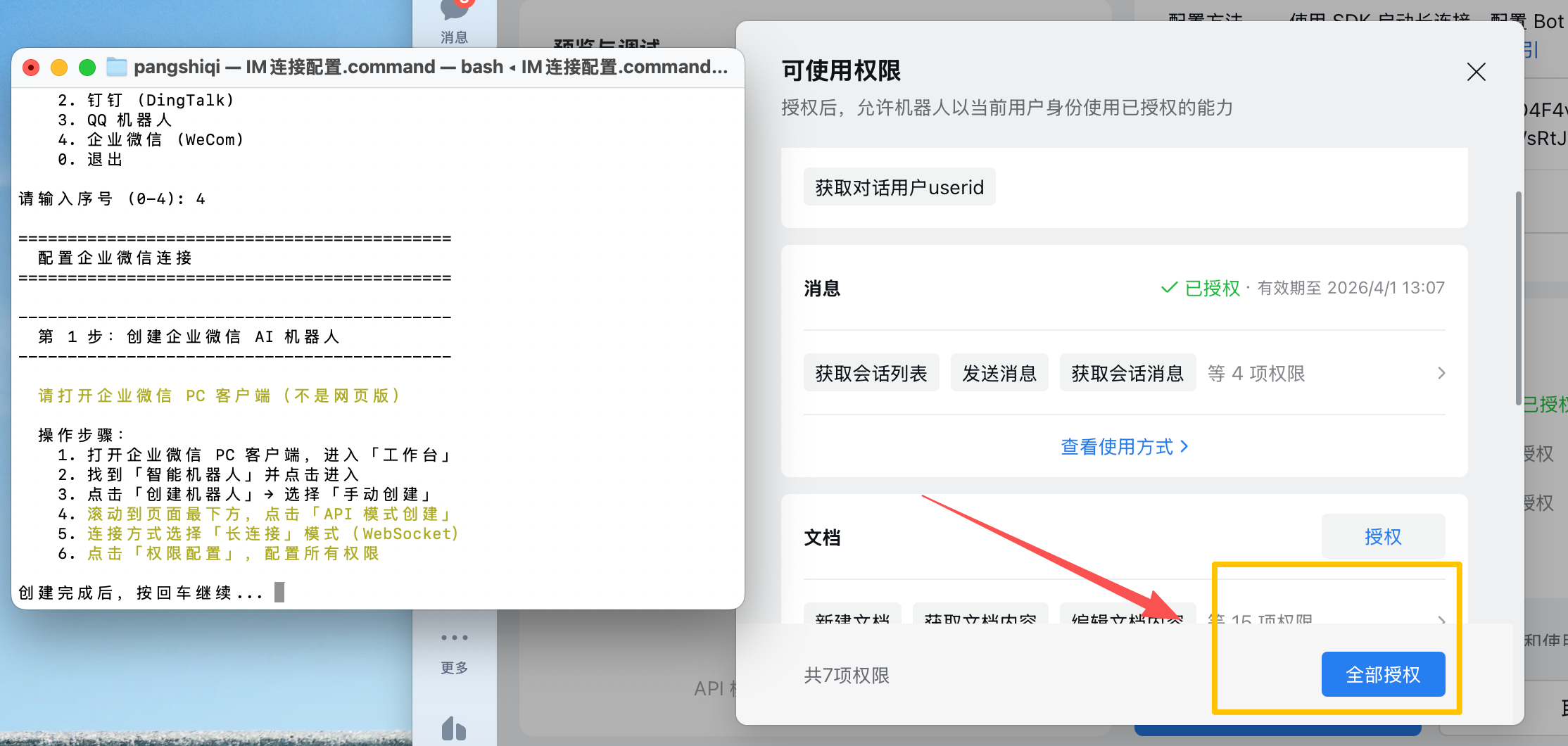
Task: Click the 更多 three-dot sidebar icon
Action: click(454, 638)
